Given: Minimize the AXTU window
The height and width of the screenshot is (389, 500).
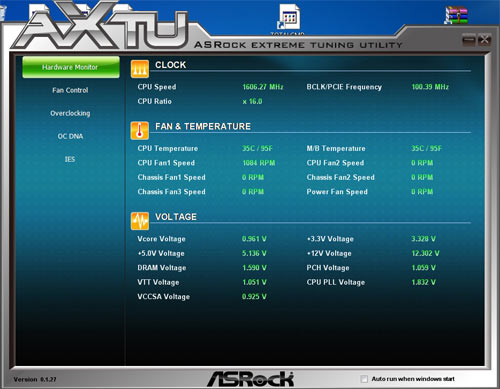Looking at the screenshot, I should coord(469,40).
